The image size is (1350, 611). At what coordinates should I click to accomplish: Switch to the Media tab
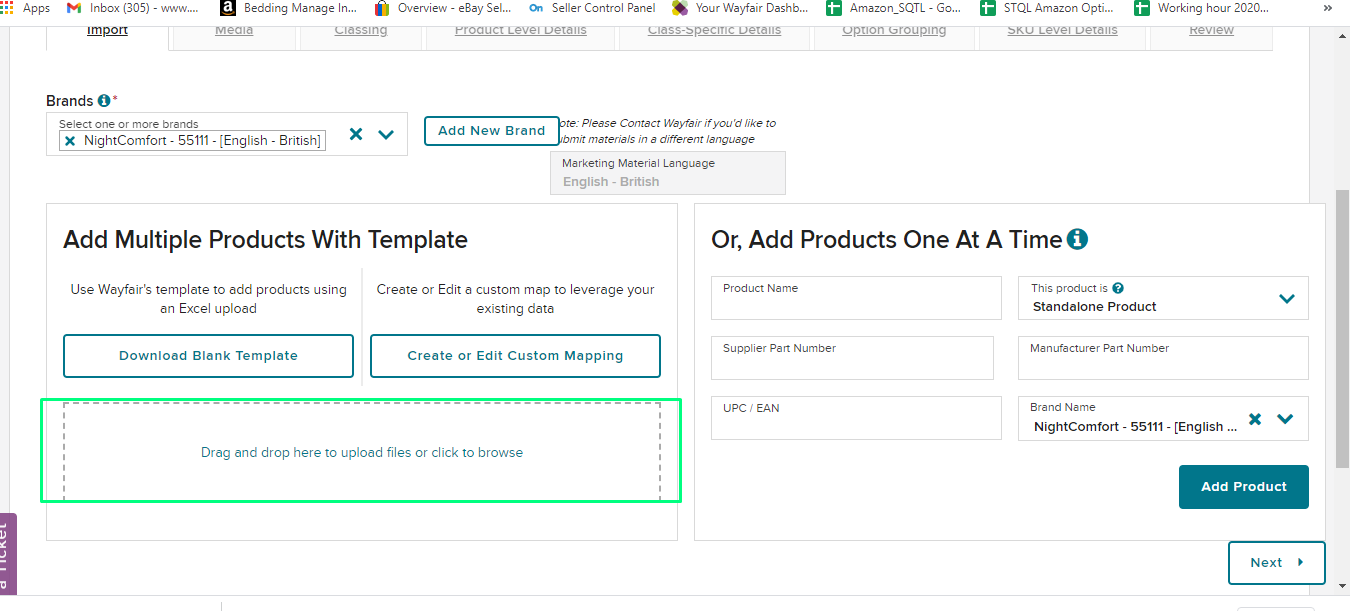click(234, 30)
